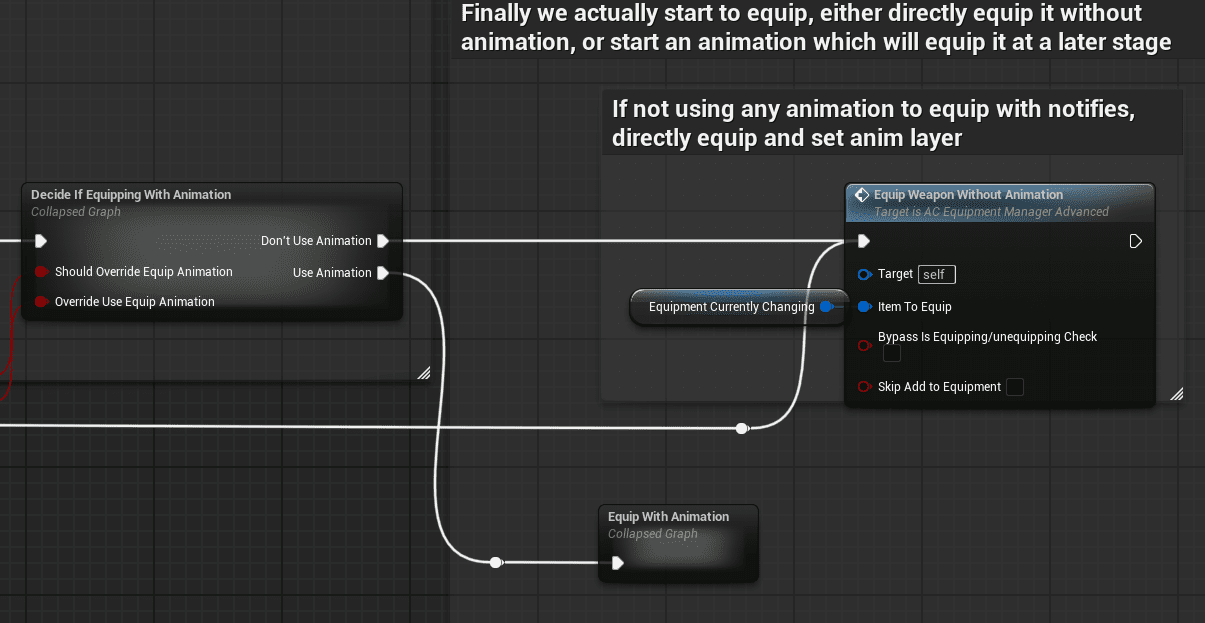The width and height of the screenshot is (1205, 623).
Task: Click resize handle of the Decide If Equipping comment box
Action: (424, 373)
